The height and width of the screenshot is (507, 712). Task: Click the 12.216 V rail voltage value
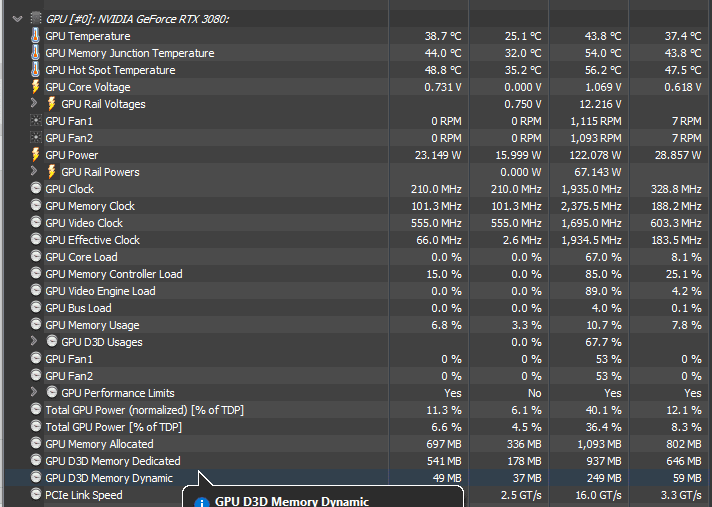(600, 104)
